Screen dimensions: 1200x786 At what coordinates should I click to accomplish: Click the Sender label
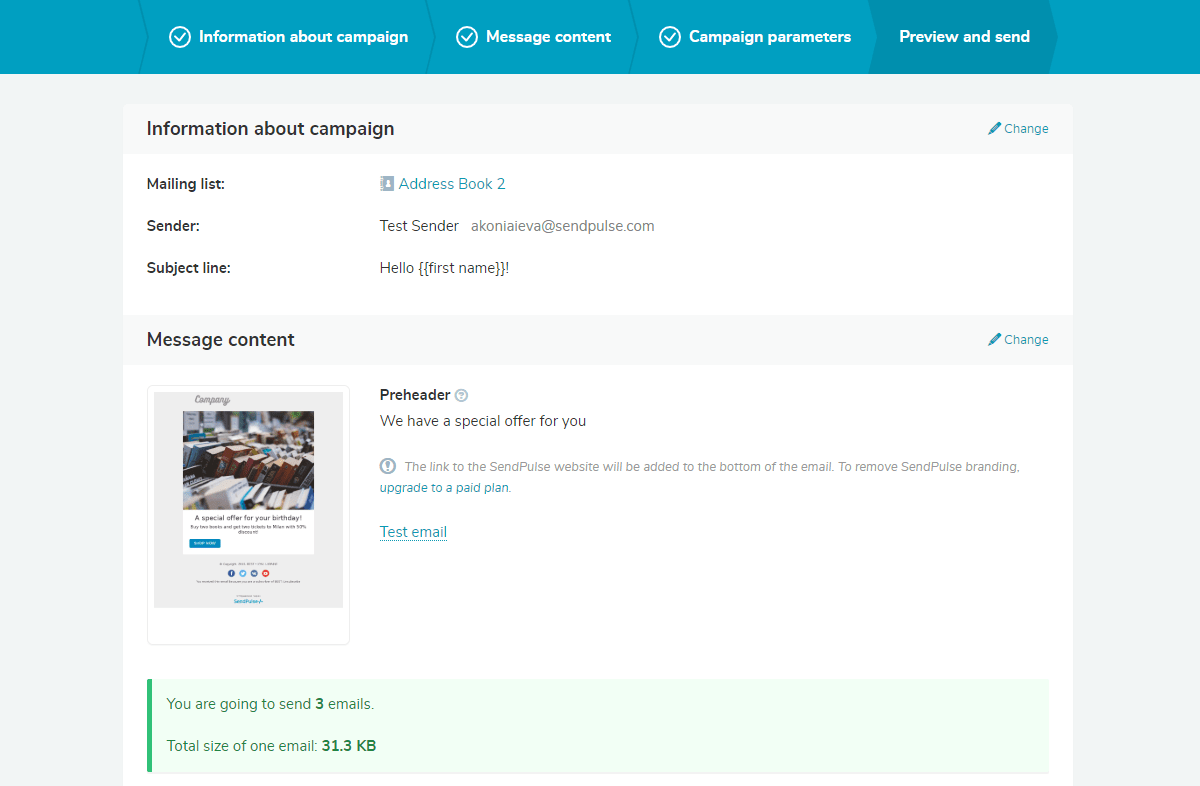pos(173,226)
